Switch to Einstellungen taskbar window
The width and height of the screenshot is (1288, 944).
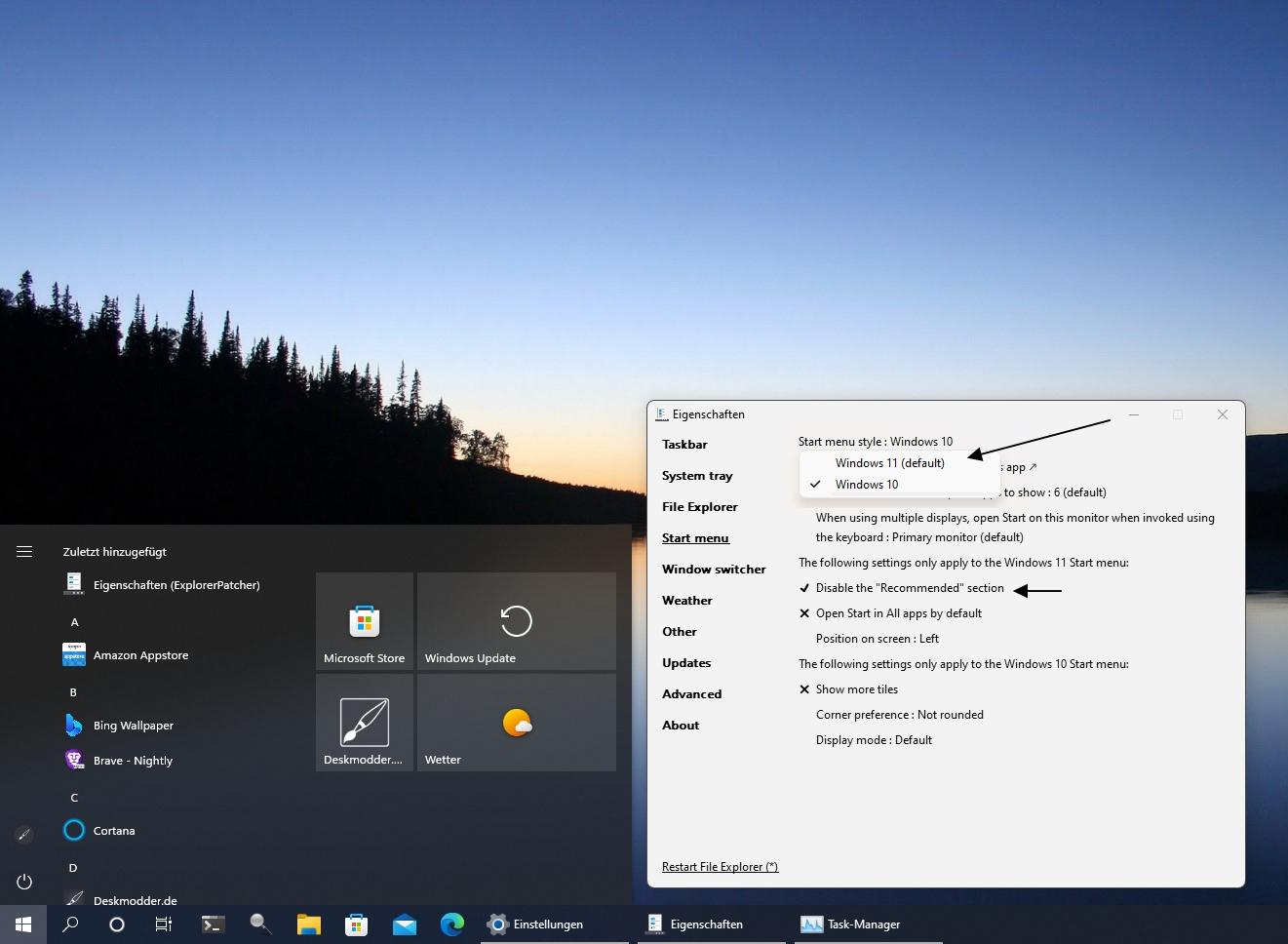(555, 924)
